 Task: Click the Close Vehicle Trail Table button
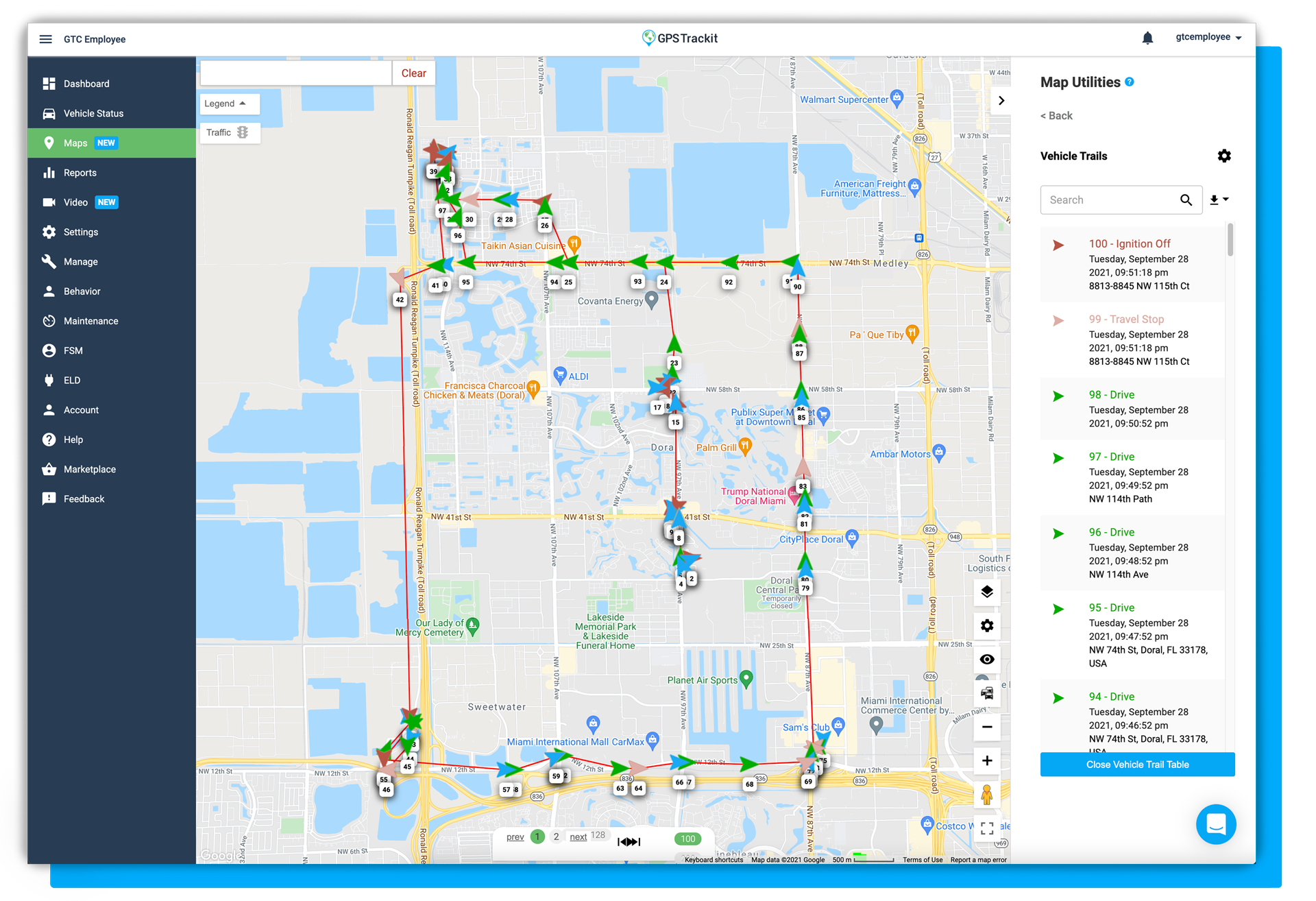[1137, 765]
